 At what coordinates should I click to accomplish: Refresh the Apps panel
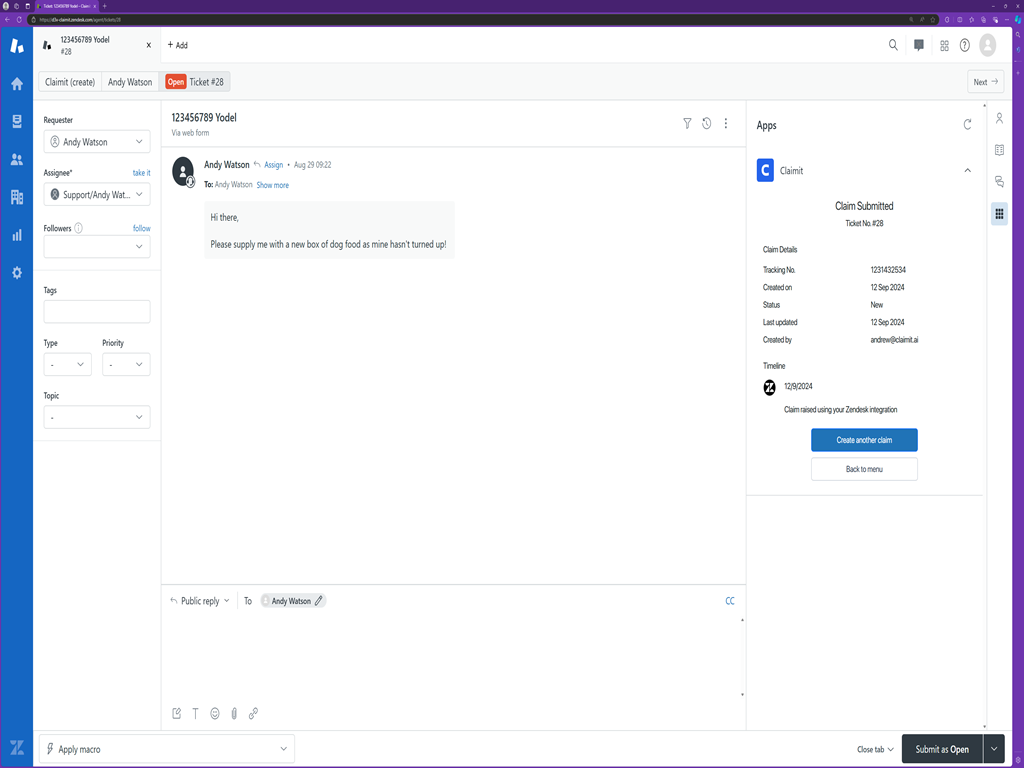pyautogui.click(x=967, y=125)
